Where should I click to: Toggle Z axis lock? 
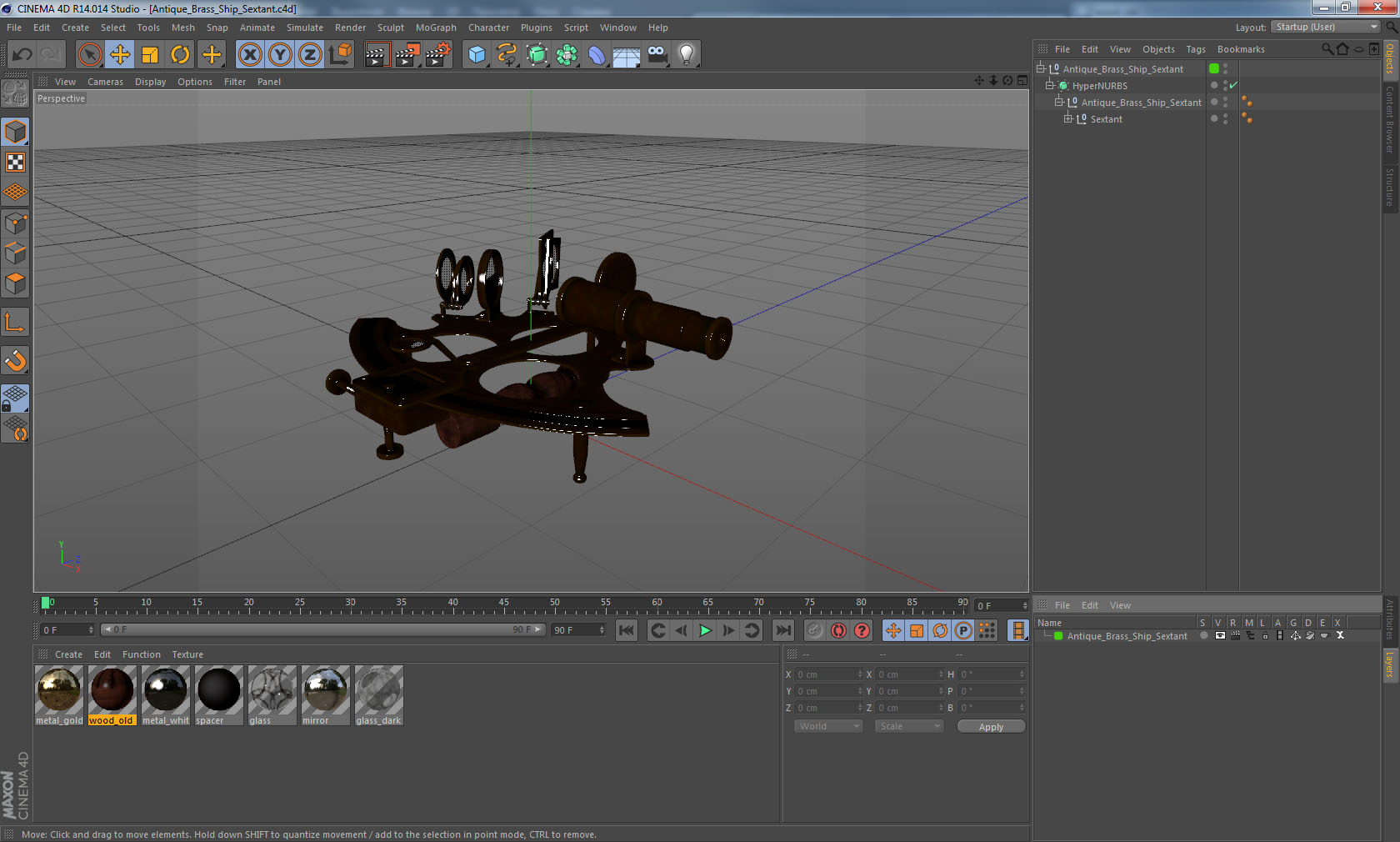pos(310,55)
